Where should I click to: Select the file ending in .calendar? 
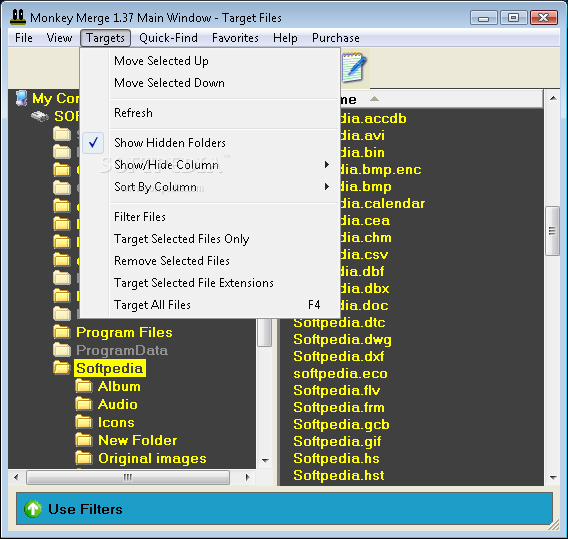[x=383, y=204]
